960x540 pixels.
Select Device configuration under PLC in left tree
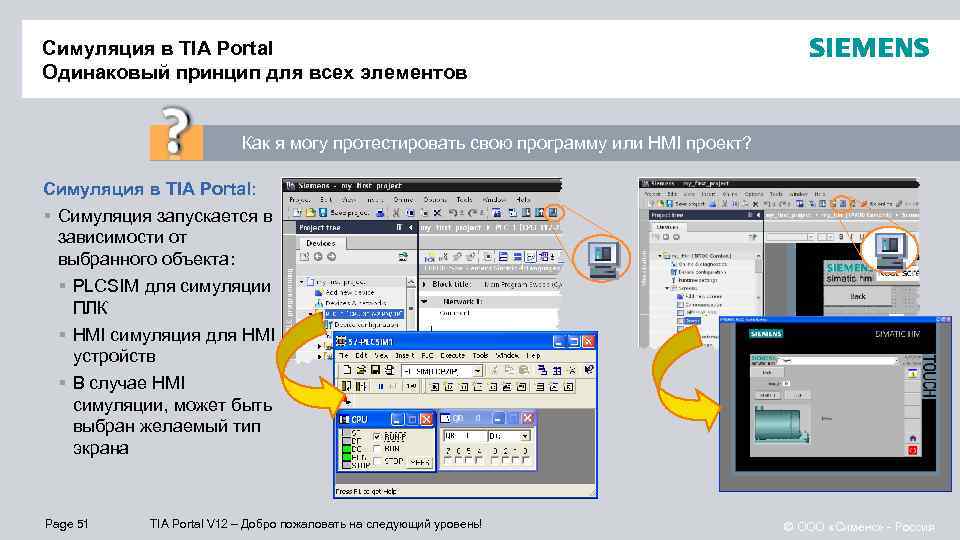click(361, 324)
